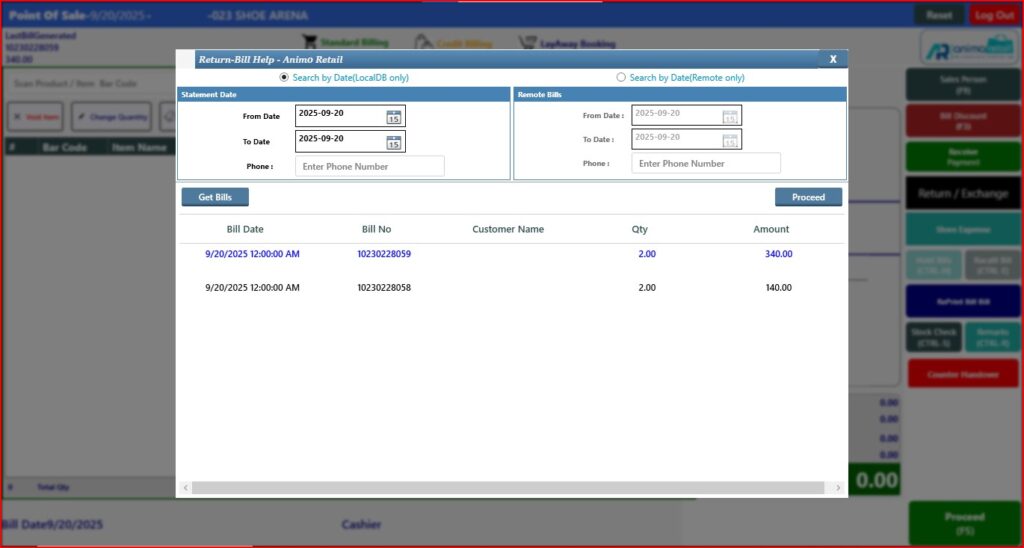Focus the Statement Date phone number field
Image resolution: width=1024 pixels, height=548 pixels.
pos(369,166)
